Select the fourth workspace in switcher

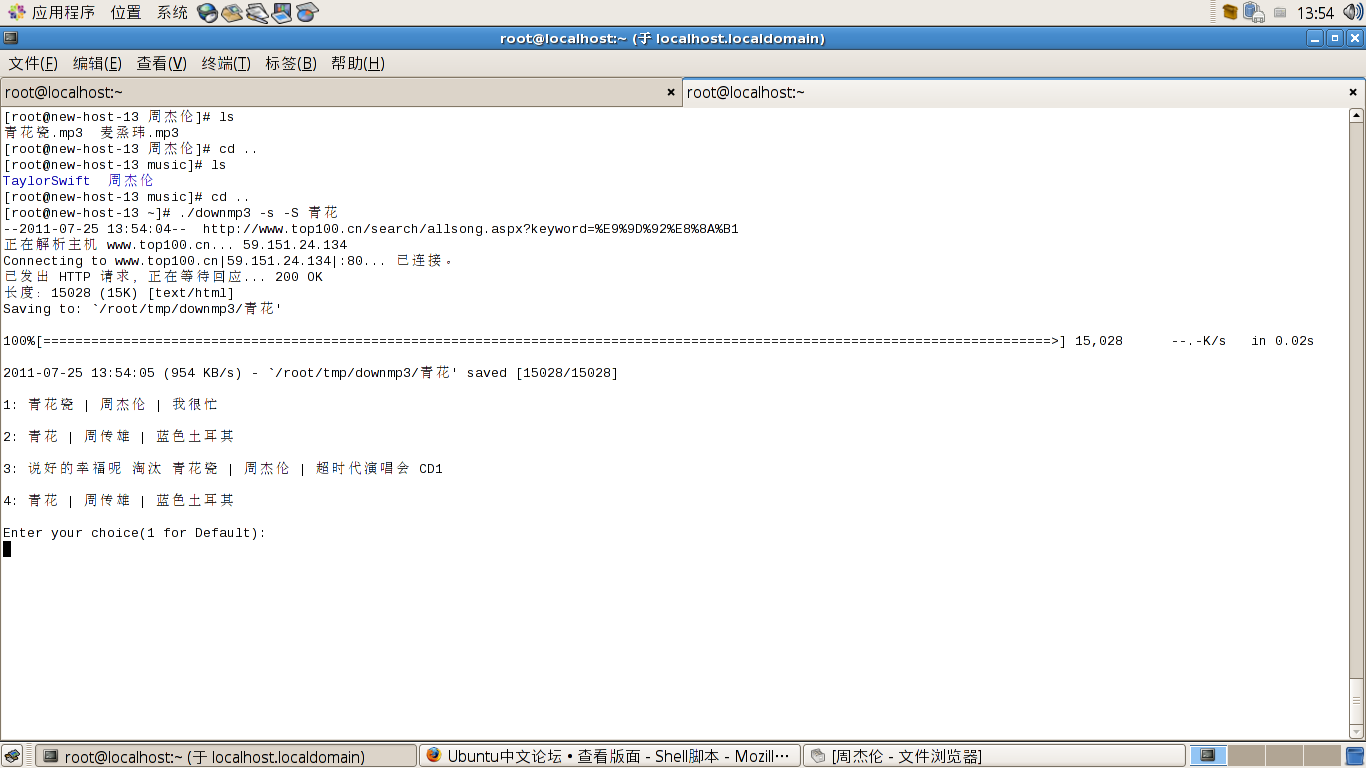coord(1321,756)
